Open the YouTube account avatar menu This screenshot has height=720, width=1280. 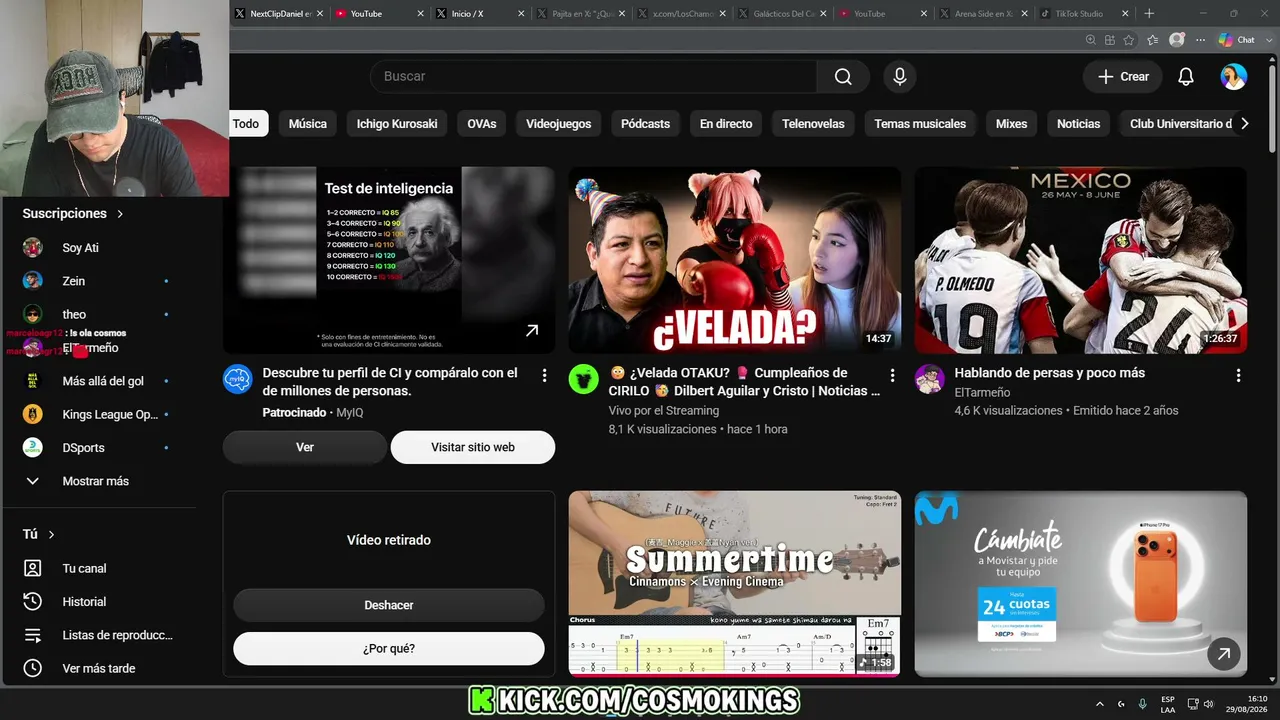coord(1234,77)
